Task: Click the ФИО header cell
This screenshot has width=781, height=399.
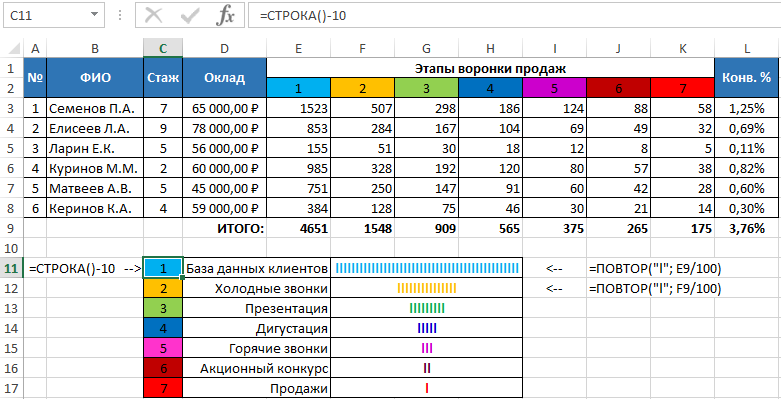Action: point(95,78)
